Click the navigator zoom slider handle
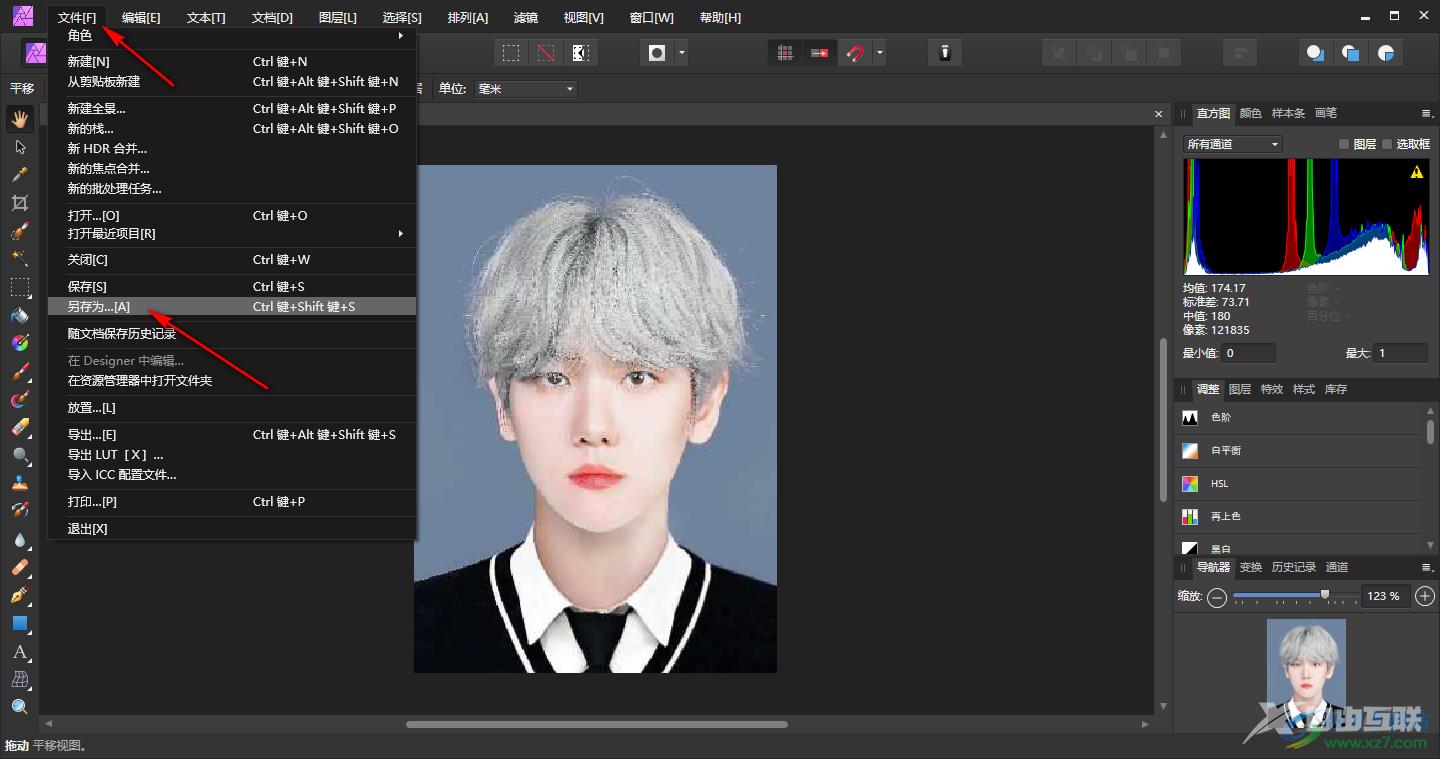Viewport: 1440px width, 759px height. 1325,594
